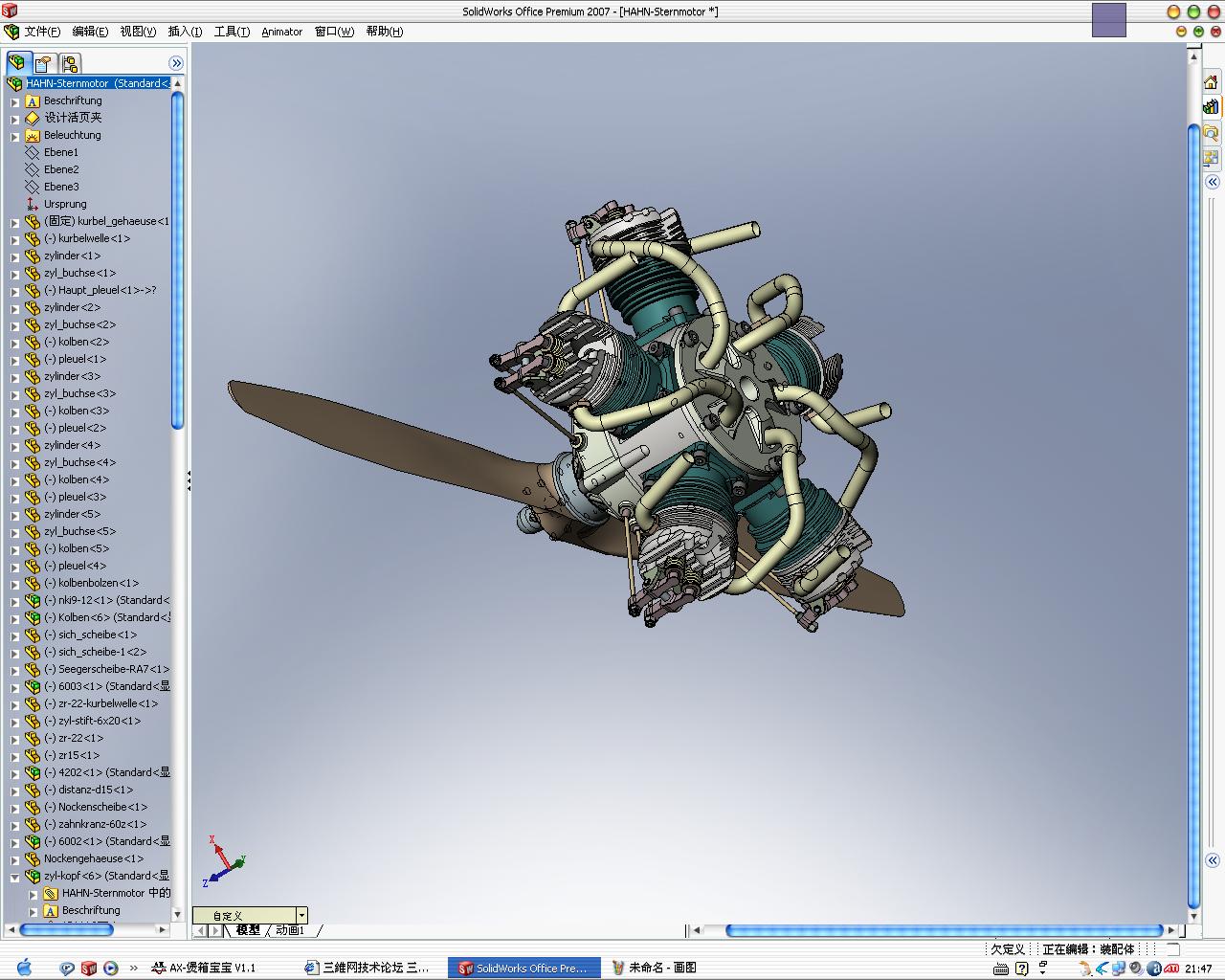Expand the pleuel<1> part
Image resolution: width=1225 pixels, height=980 pixels.
[x=14, y=360]
